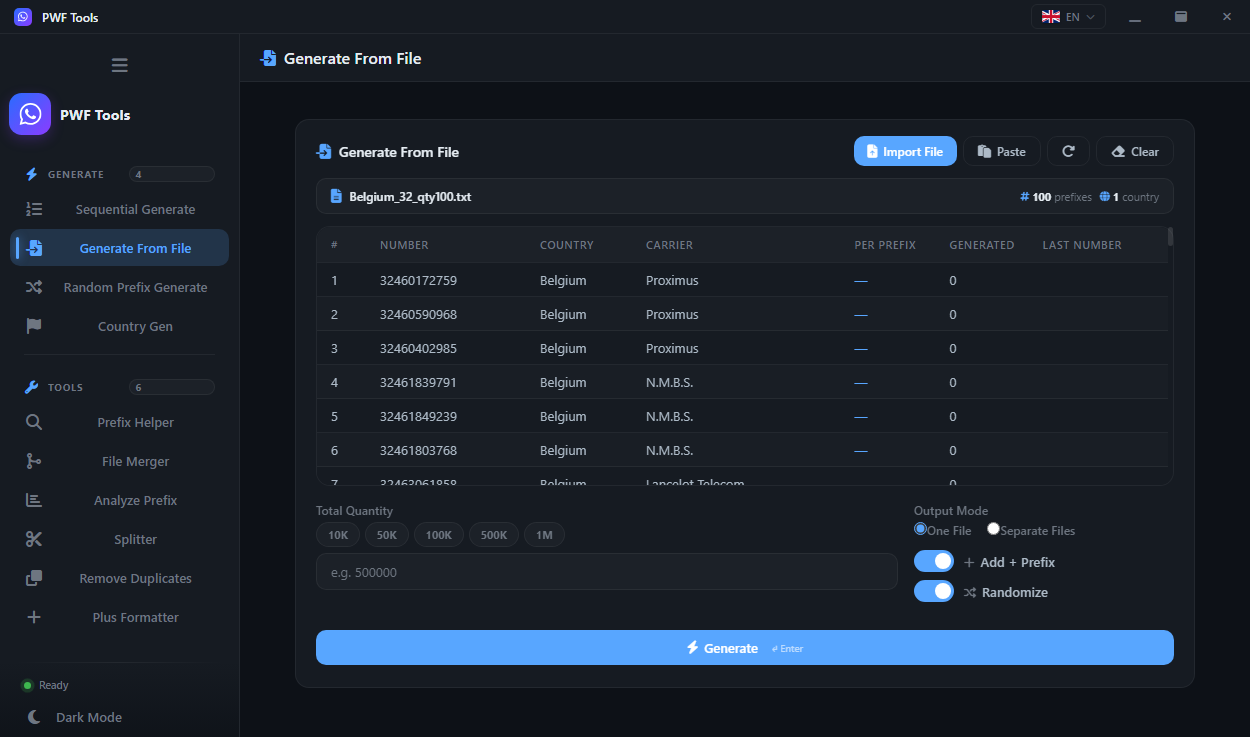Click the green Ready status indicator
The width and height of the screenshot is (1250, 737).
pyautogui.click(x=28, y=685)
